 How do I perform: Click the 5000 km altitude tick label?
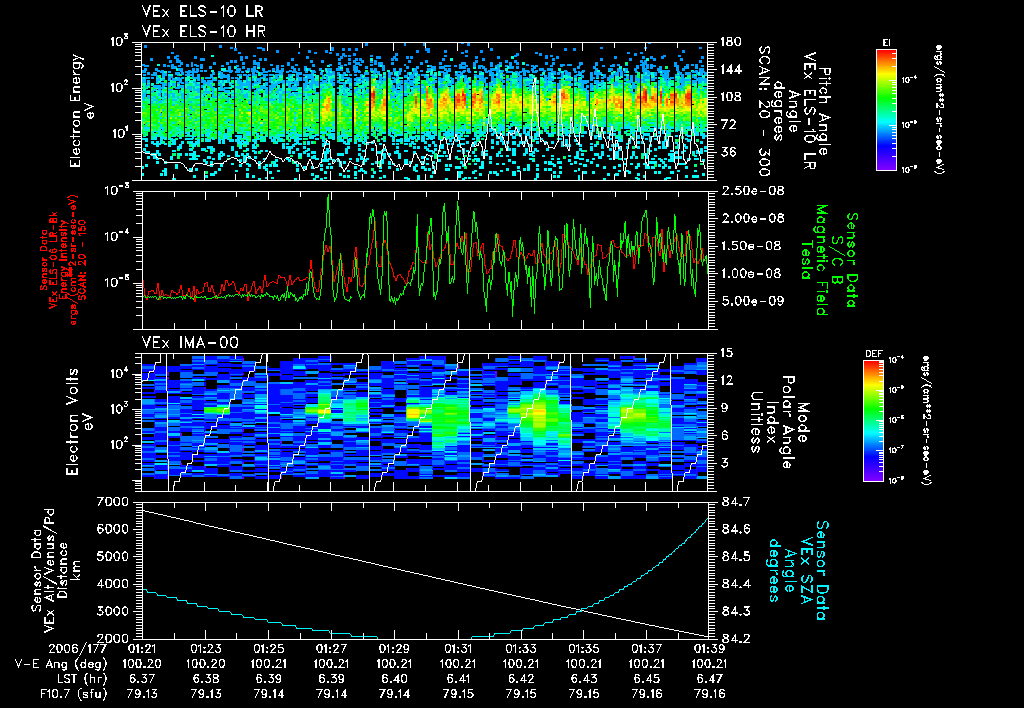113,556
